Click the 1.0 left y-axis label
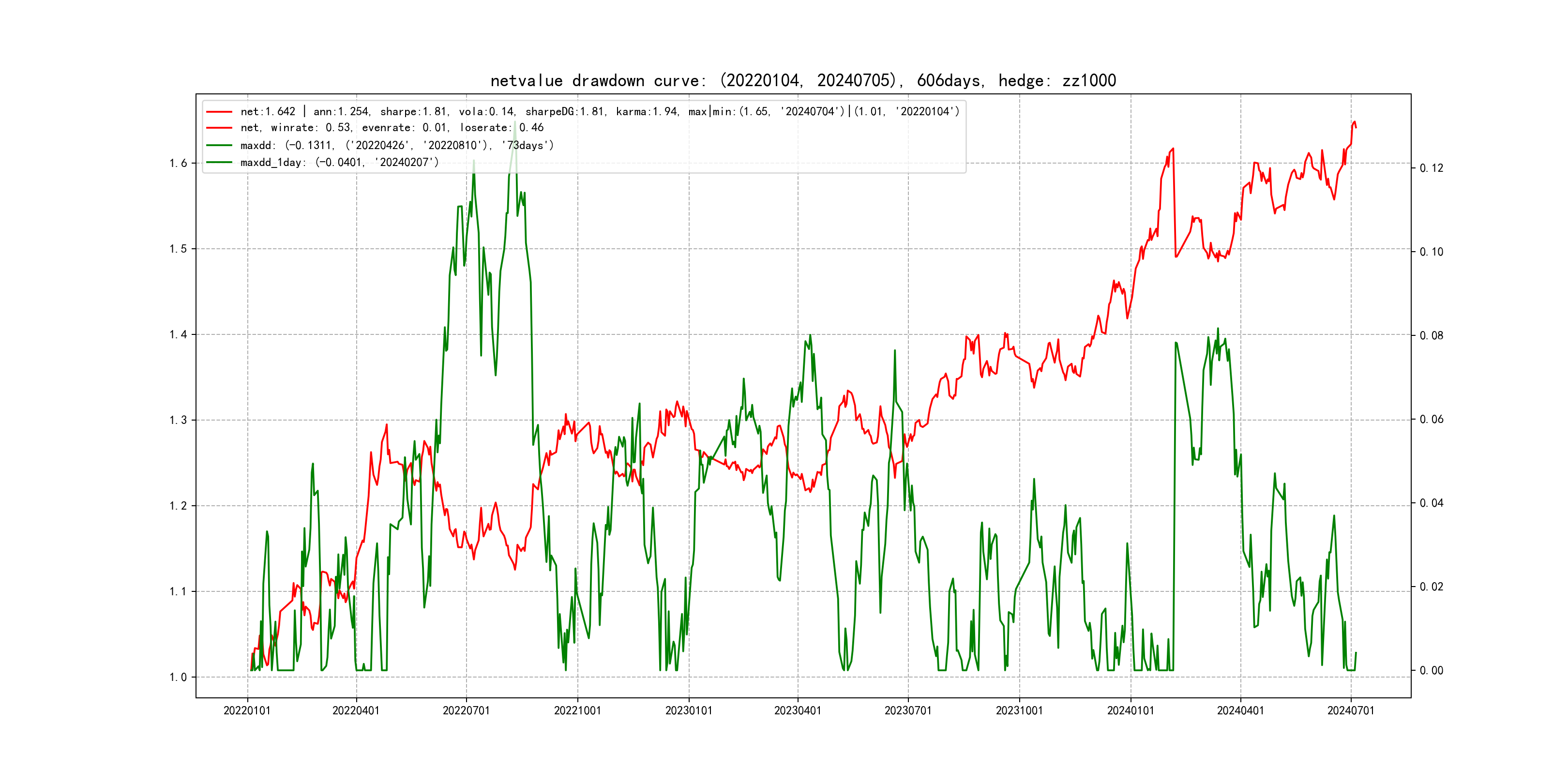The height and width of the screenshot is (784, 1568). (178, 678)
